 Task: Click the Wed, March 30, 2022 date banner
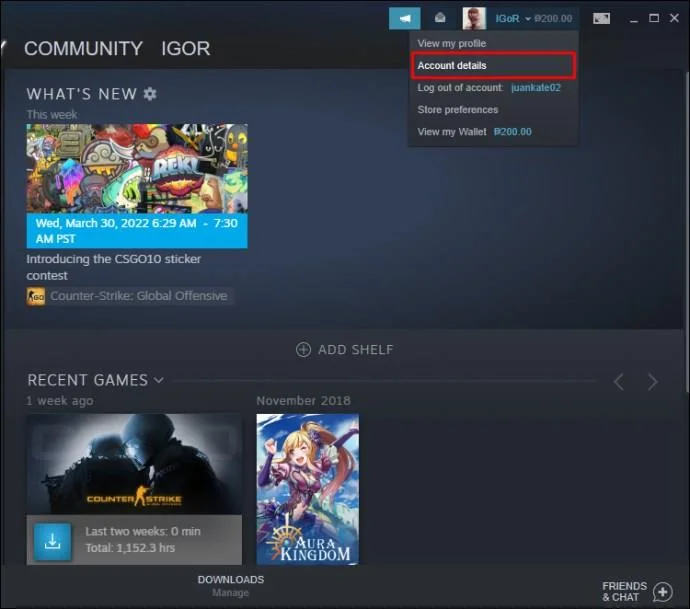point(137,231)
